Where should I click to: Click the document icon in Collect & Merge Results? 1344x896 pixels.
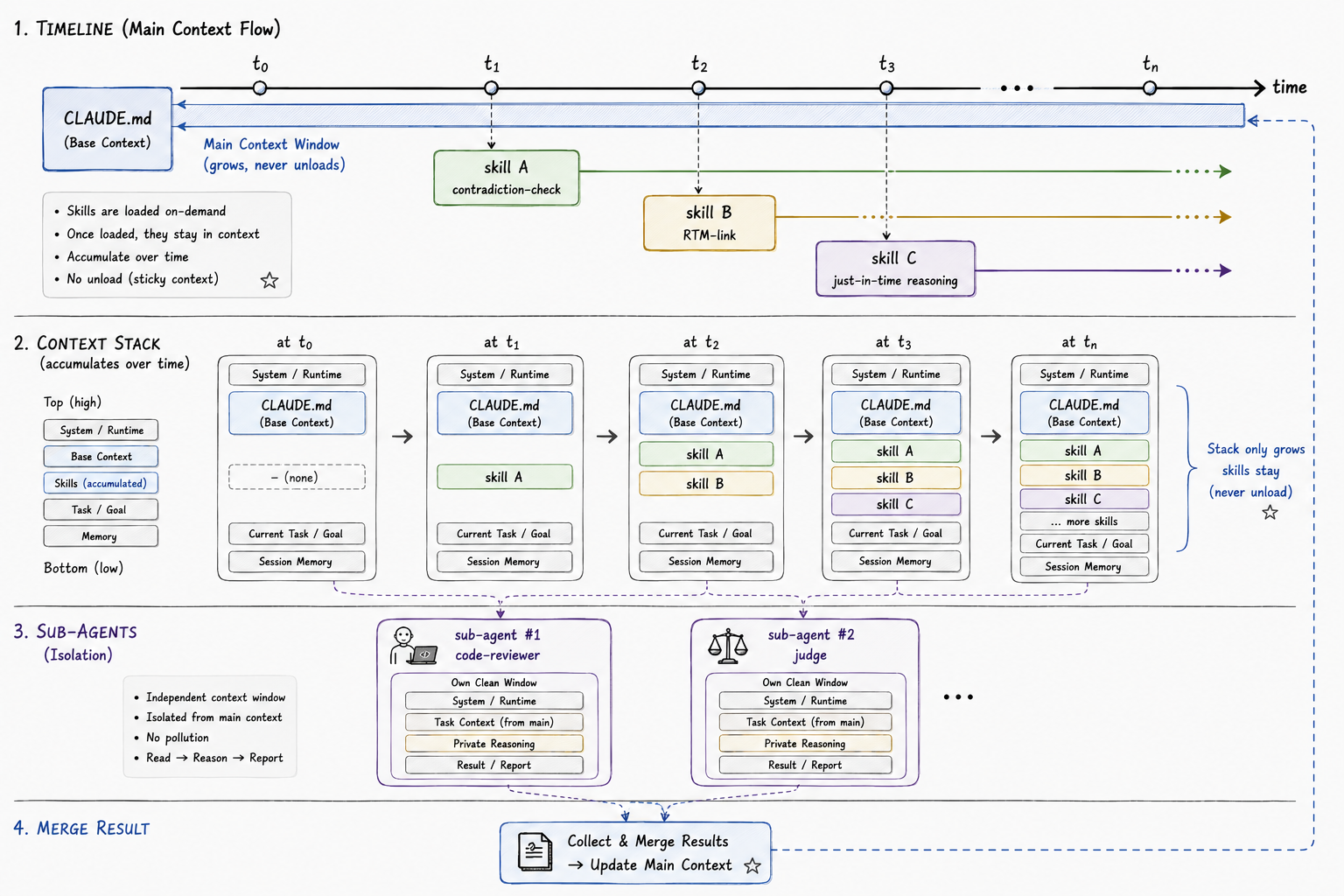click(x=535, y=852)
